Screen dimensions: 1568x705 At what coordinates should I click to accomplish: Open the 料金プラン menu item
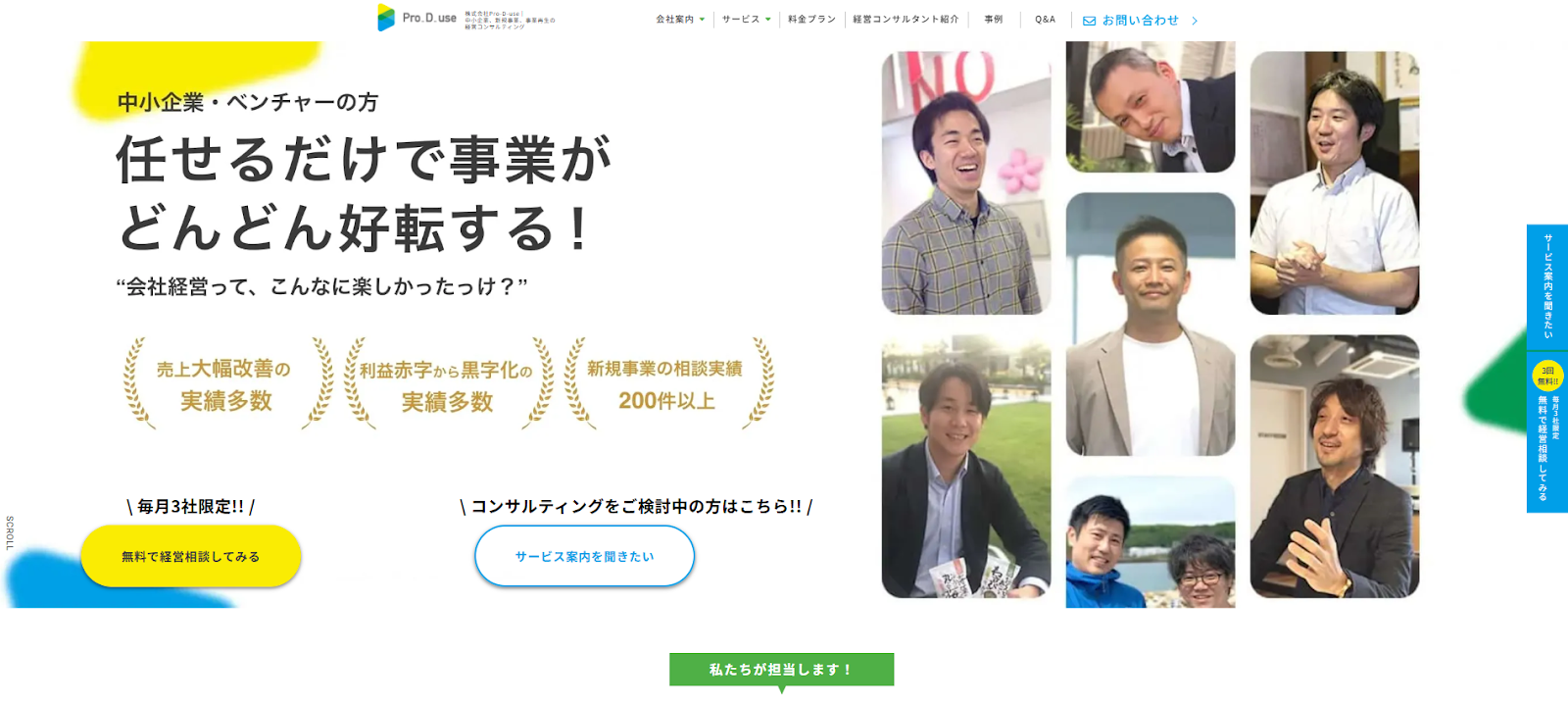(x=811, y=20)
